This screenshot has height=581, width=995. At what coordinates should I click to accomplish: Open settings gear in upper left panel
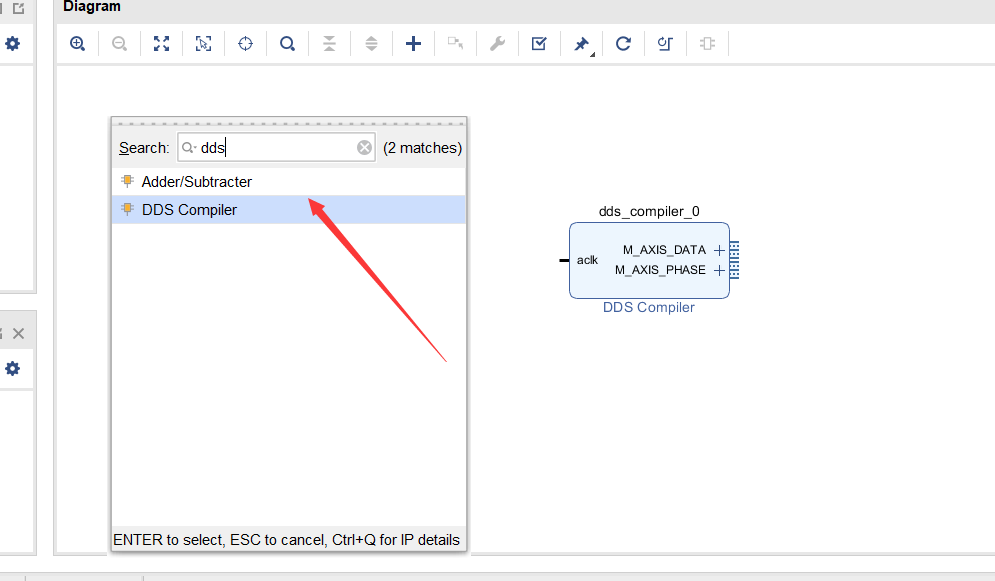[12, 44]
